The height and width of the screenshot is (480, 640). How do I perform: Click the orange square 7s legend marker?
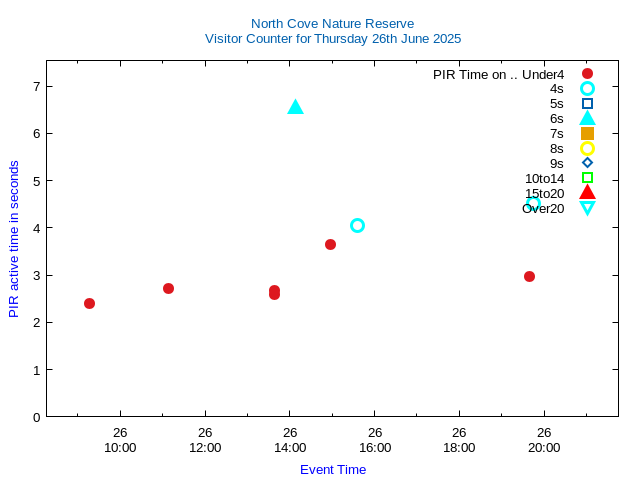coord(587,133)
